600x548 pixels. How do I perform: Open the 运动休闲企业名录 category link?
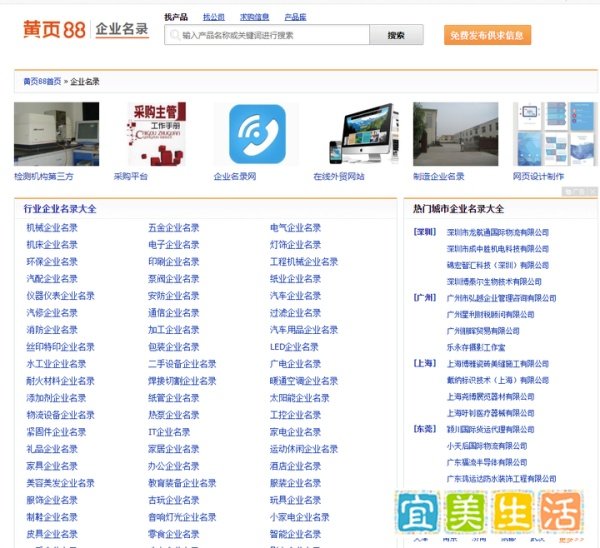coord(304,449)
